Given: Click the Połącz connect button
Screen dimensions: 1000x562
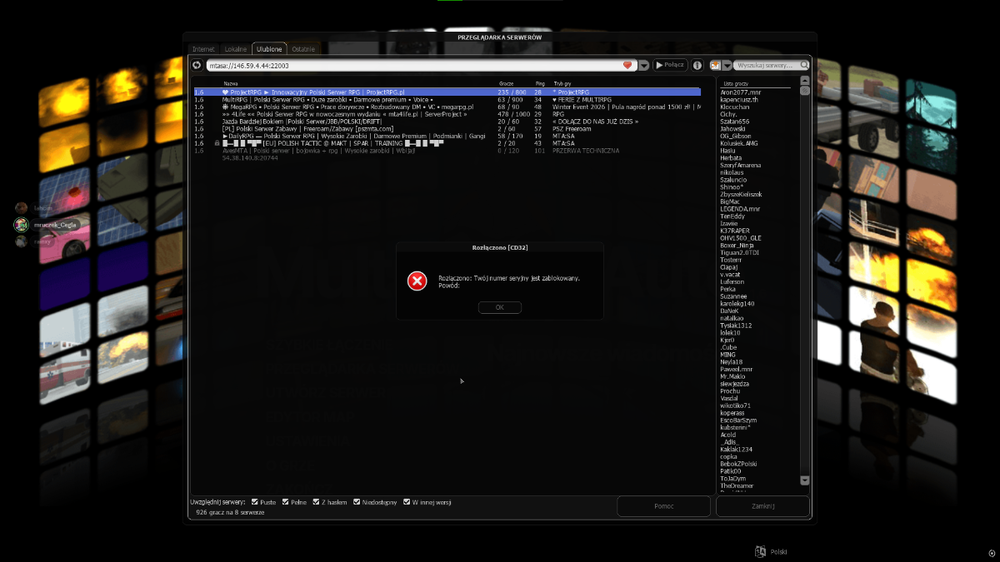Looking at the screenshot, I should tap(670, 65).
